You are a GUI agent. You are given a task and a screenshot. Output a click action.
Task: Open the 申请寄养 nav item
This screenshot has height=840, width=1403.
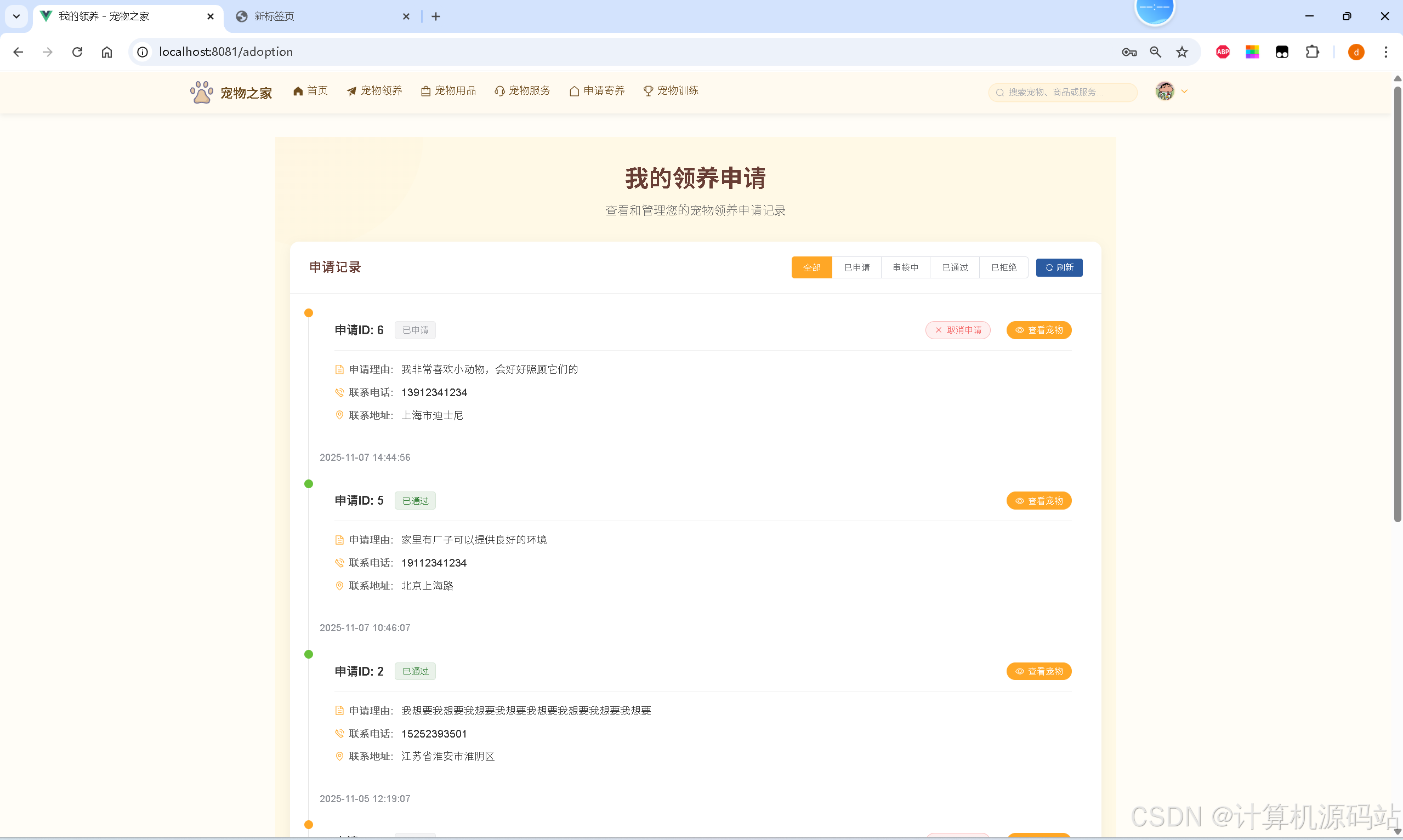597,90
